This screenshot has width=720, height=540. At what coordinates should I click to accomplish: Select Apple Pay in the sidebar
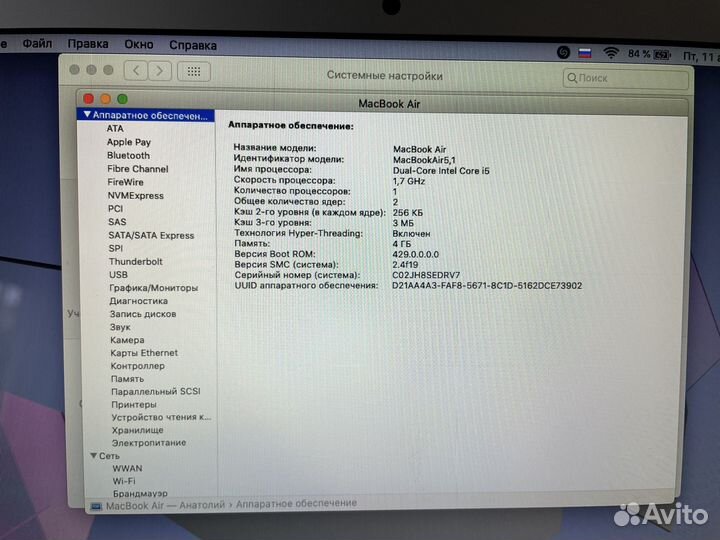(129, 142)
